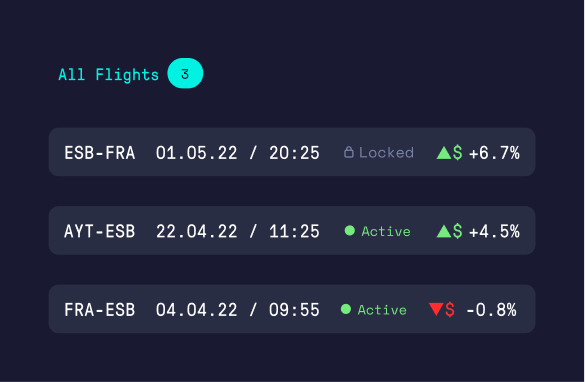This screenshot has width=585, height=382.
Task: Click red dollar sign on FRA-ESB row
Action: click(450, 310)
